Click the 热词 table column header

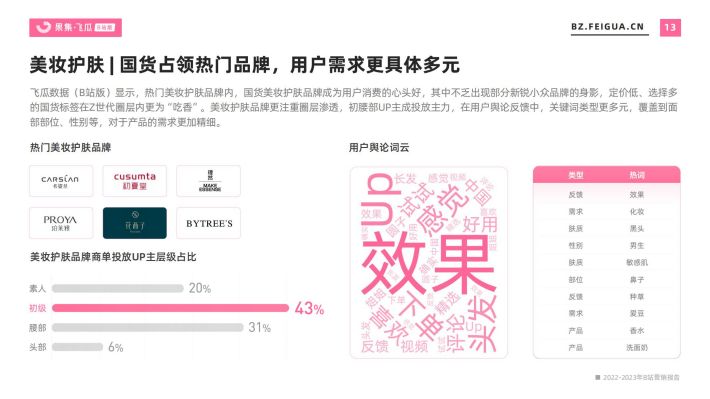point(637,175)
